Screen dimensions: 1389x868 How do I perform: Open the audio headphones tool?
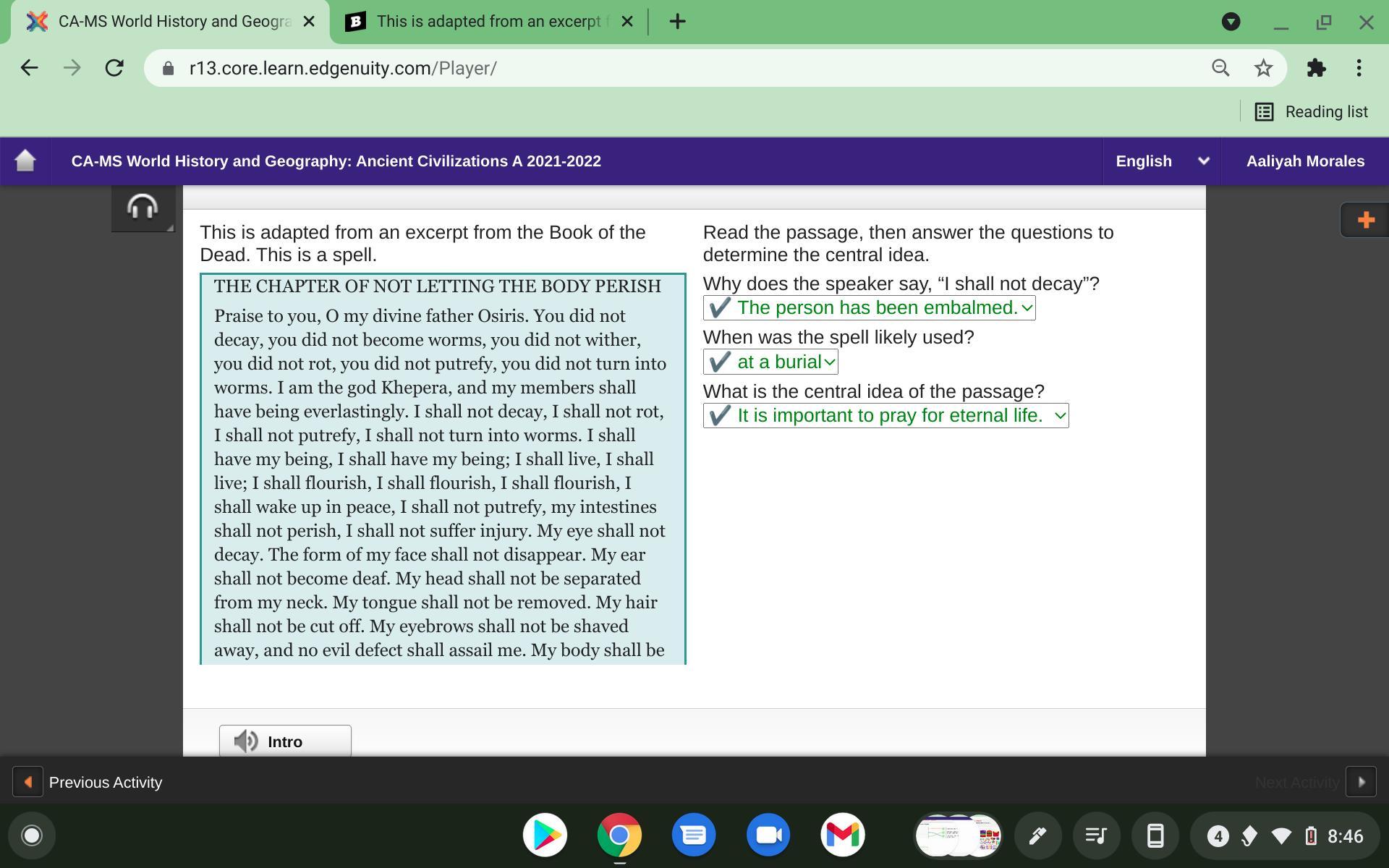pos(143,208)
